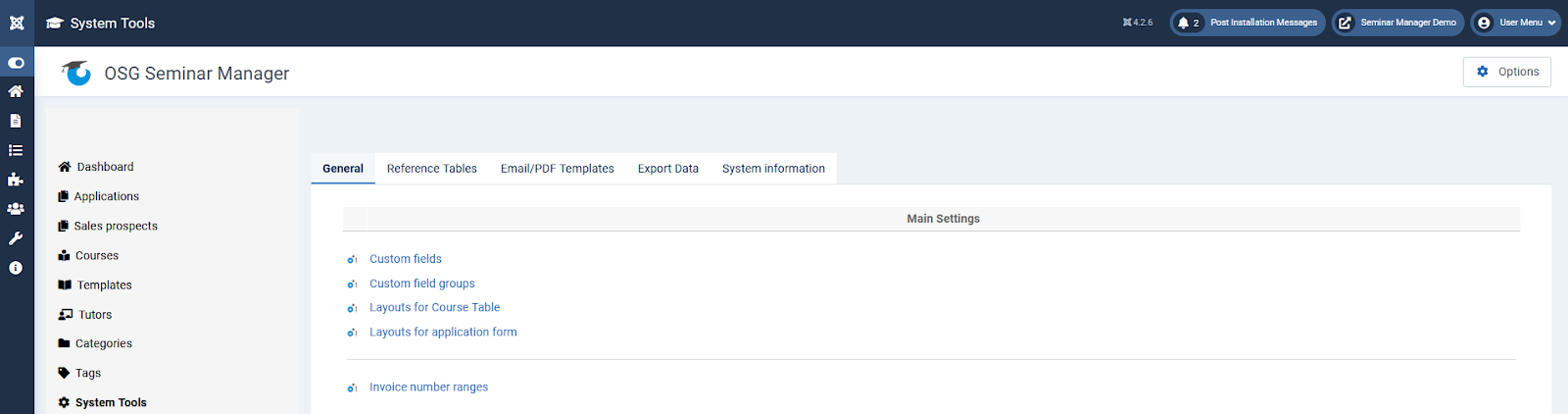
Task: Open the Components puzzle sidebar icon
Action: click(16, 180)
